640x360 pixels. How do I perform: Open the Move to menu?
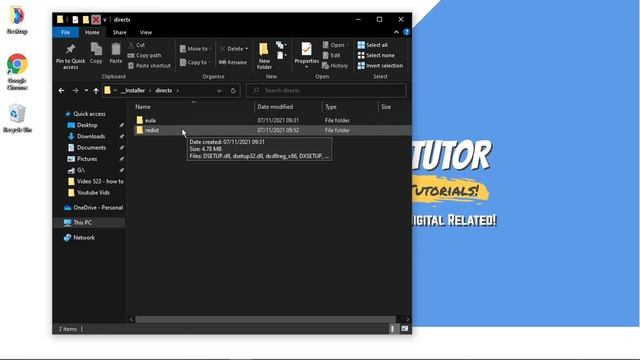point(195,49)
